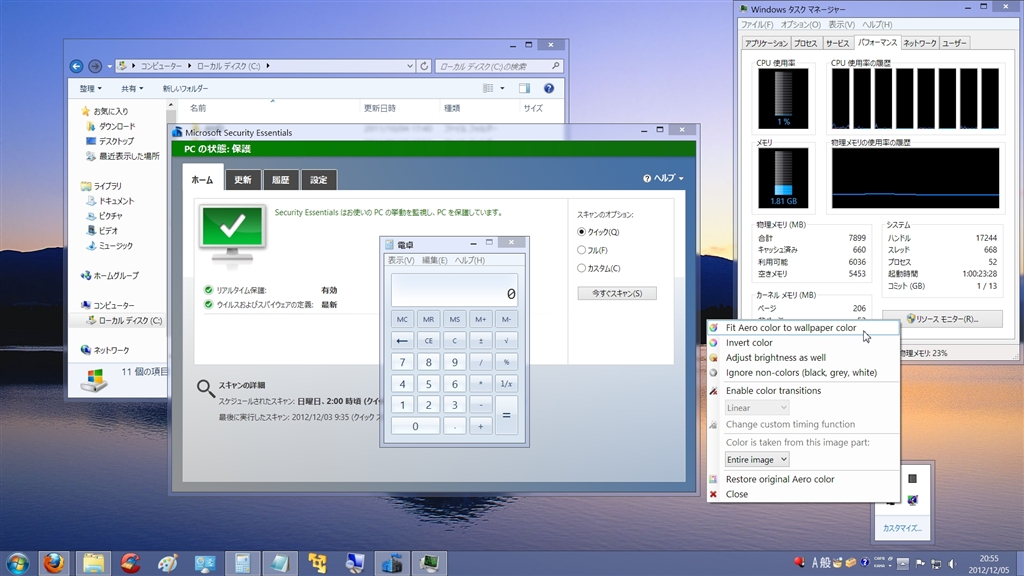
Task: Click Explorer forward arrow button
Action: point(95,66)
